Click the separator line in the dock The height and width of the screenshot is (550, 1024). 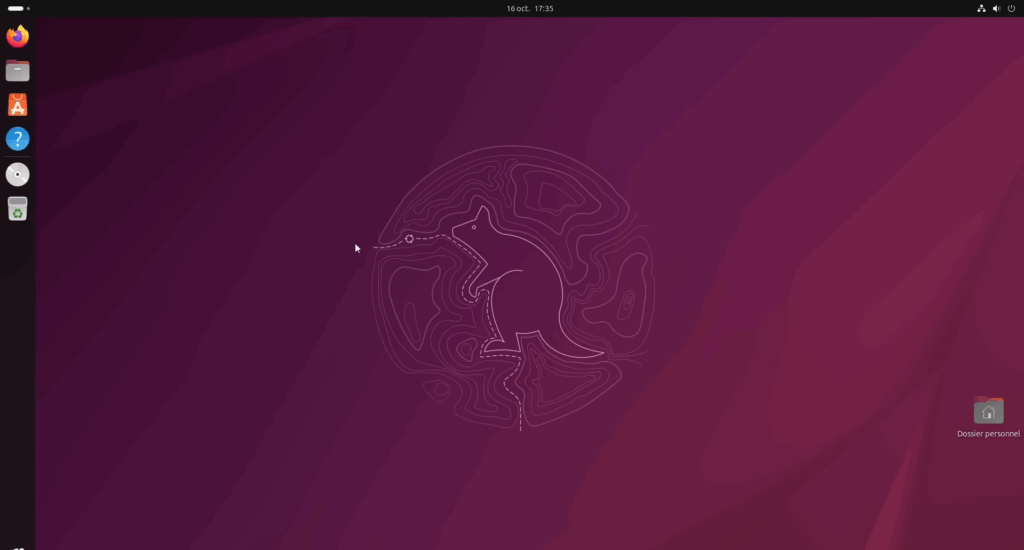point(17,157)
